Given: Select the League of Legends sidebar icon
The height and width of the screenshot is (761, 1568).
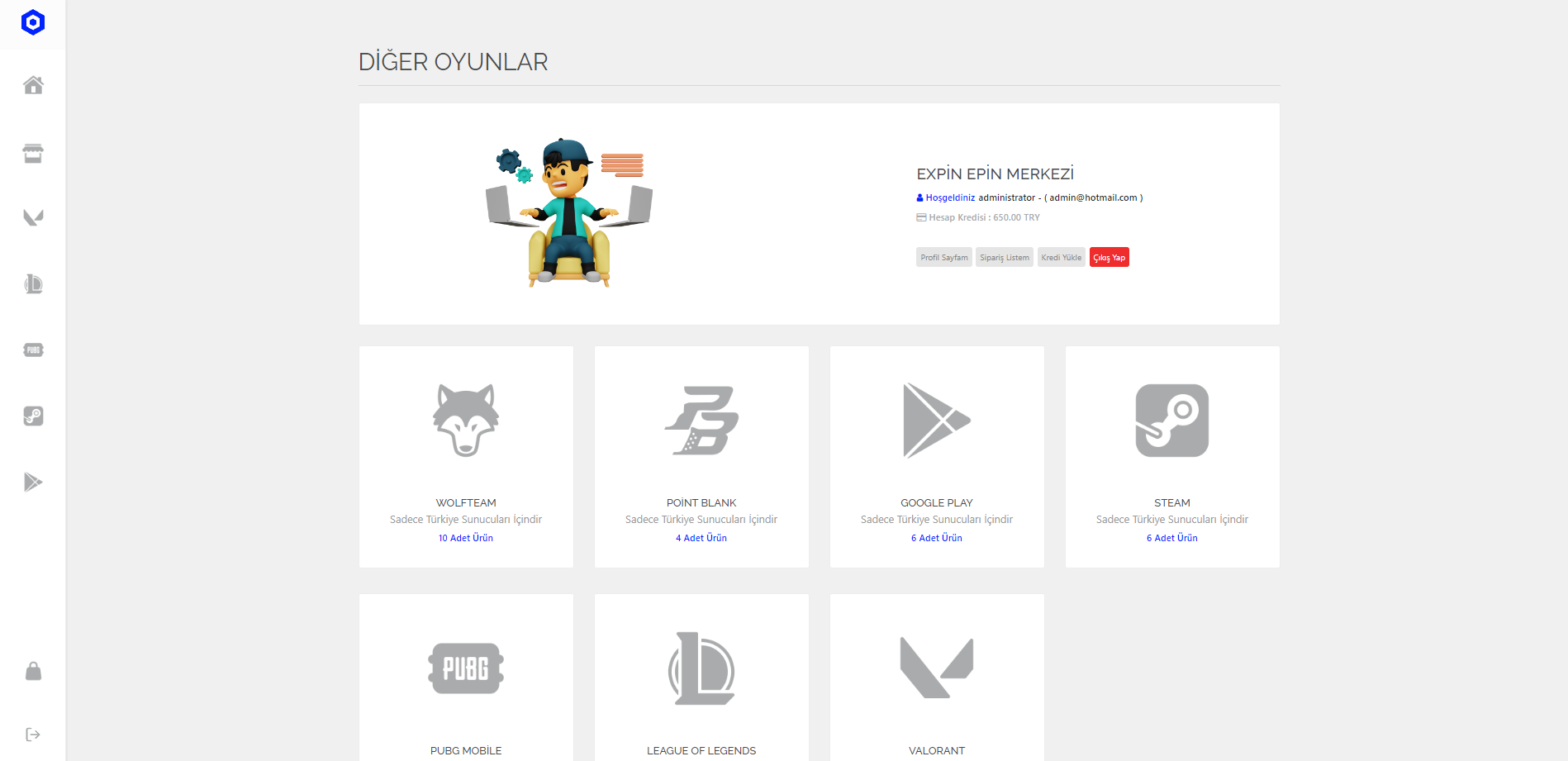Looking at the screenshot, I should click(33, 284).
